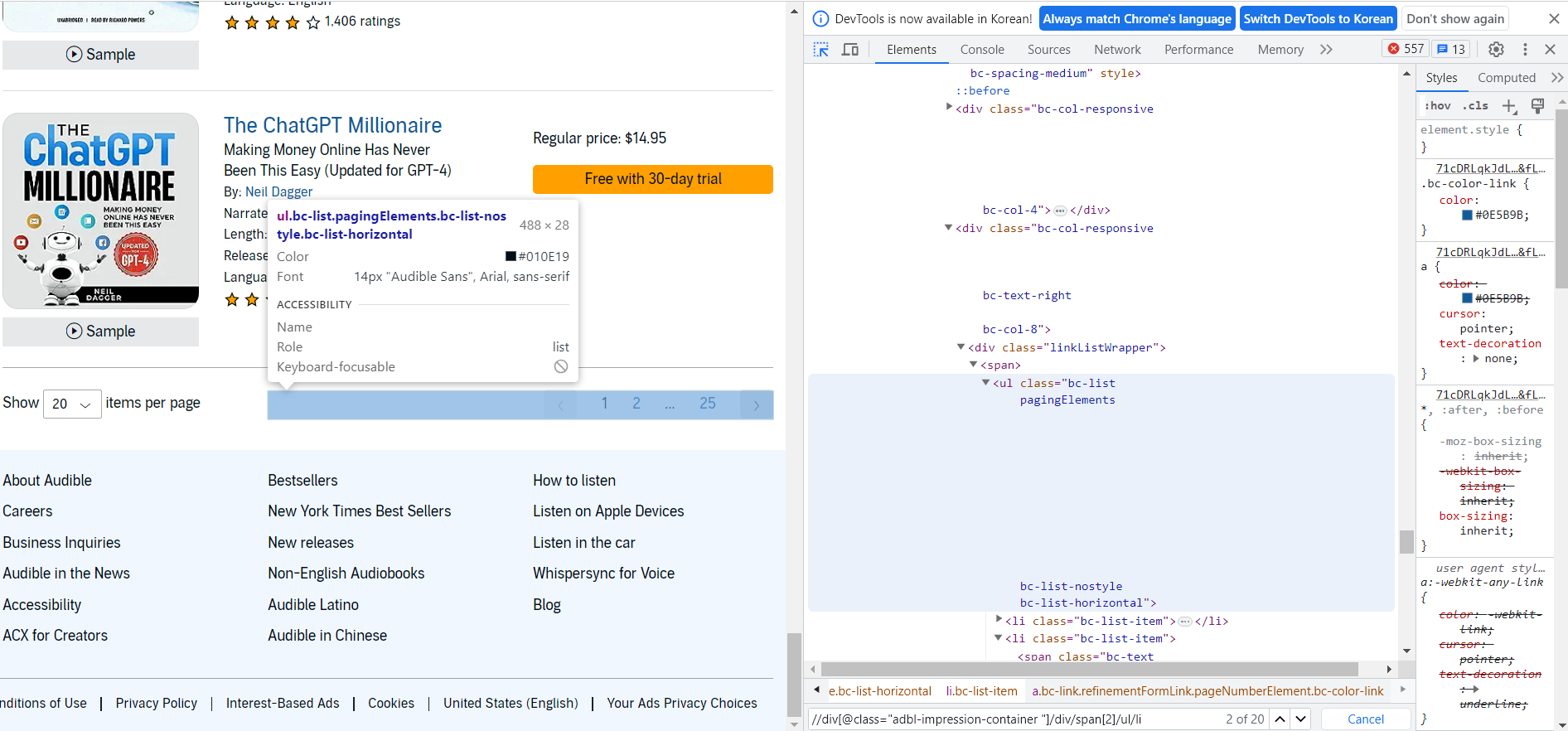
Task: Click Switch DevTools to Korean button
Action: [x=1319, y=19]
